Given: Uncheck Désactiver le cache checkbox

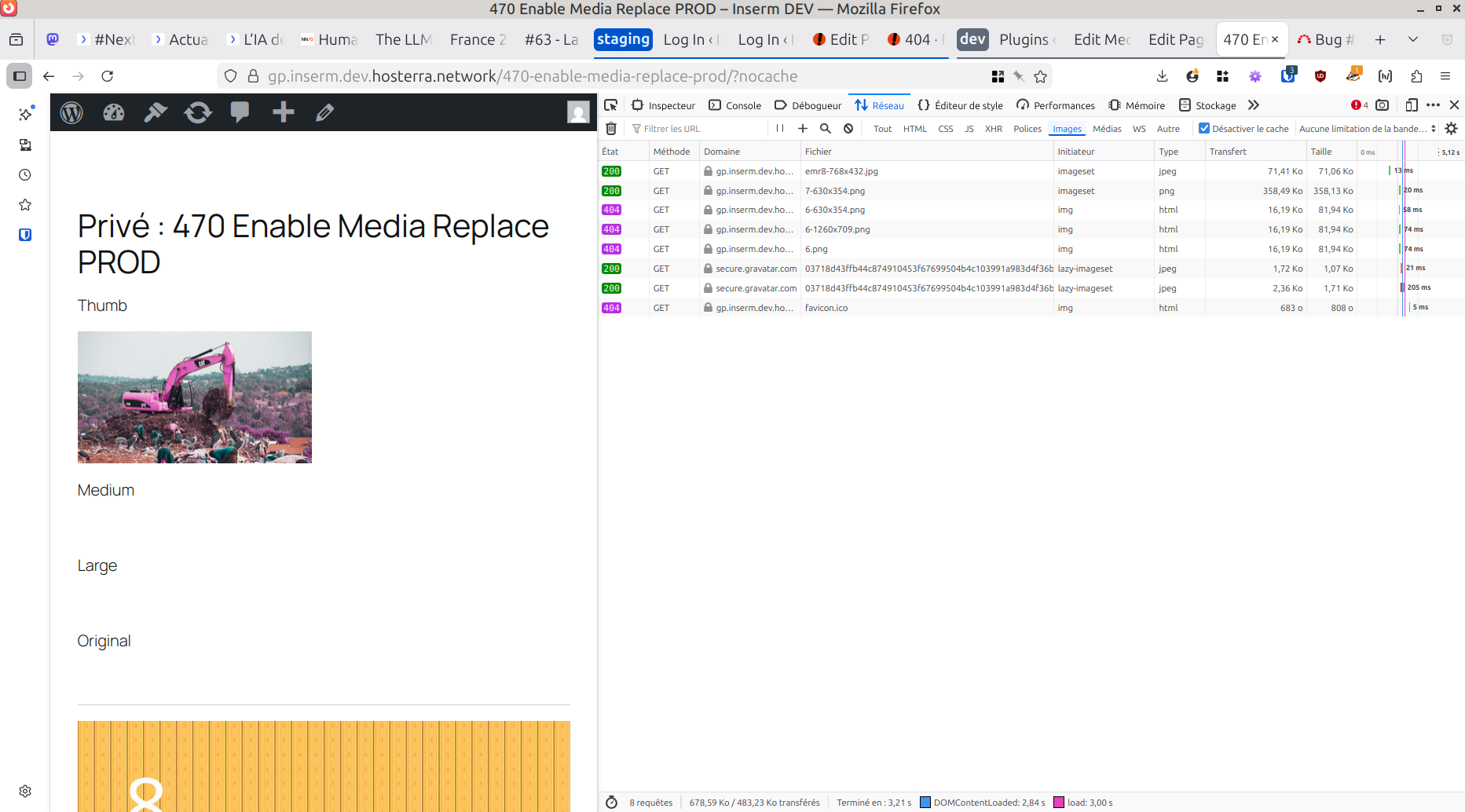Looking at the screenshot, I should (1204, 129).
